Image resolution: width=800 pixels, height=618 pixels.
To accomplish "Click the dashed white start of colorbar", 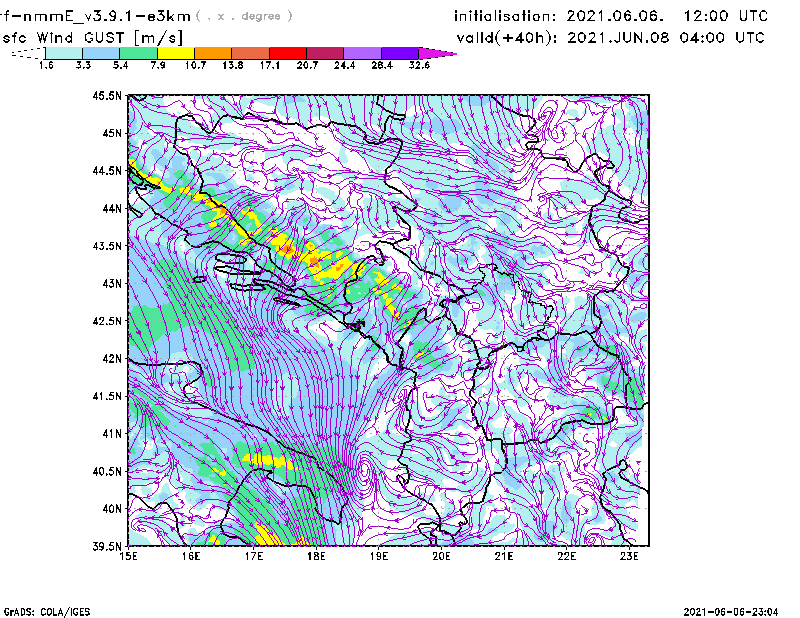I will pos(28,53).
